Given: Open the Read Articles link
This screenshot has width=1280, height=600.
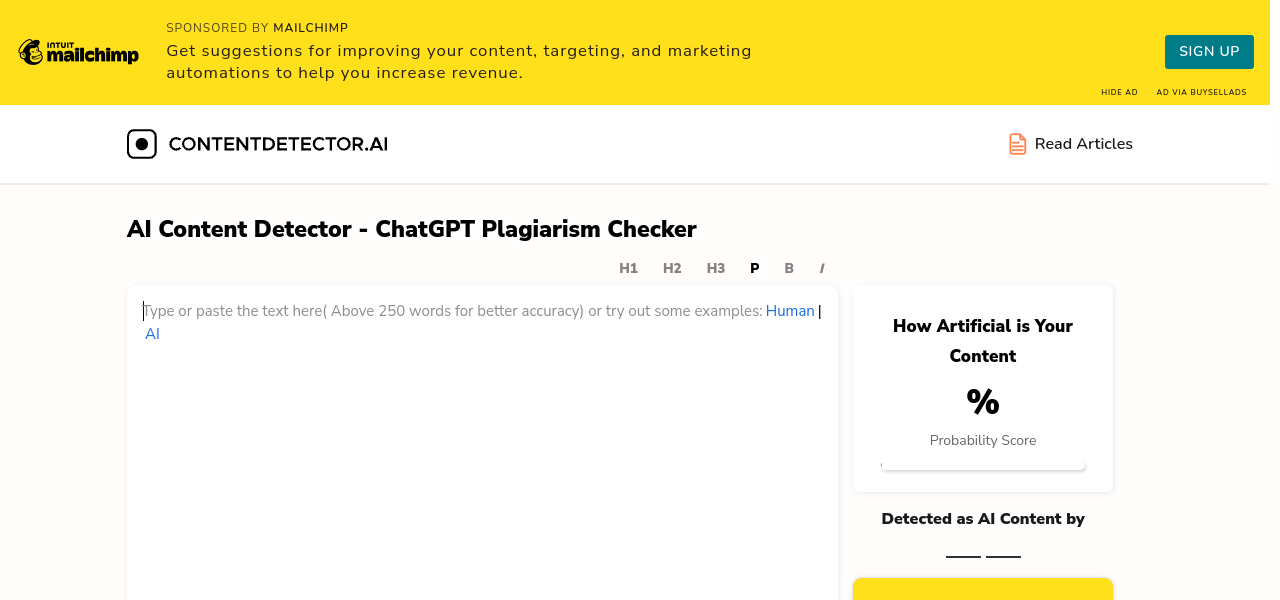Looking at the screenshot, I should pyautogui.click(x=1083, y=144).
